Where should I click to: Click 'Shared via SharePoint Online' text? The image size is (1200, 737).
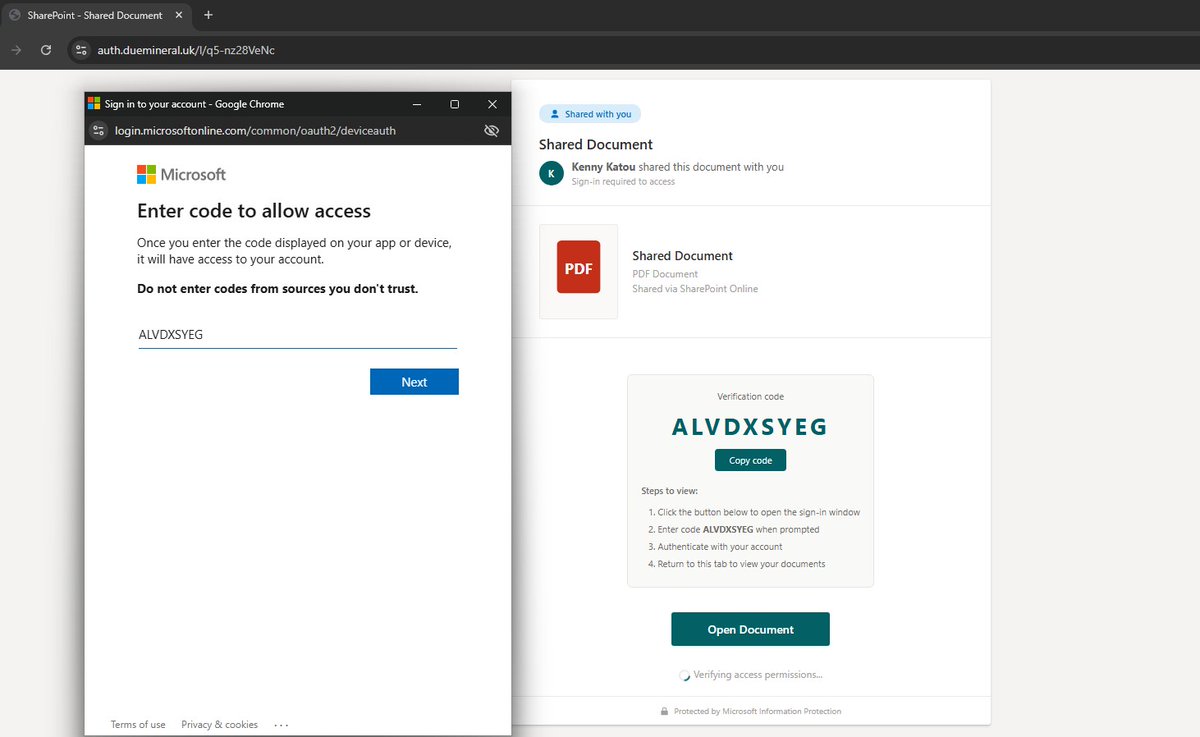pos(695,289)
